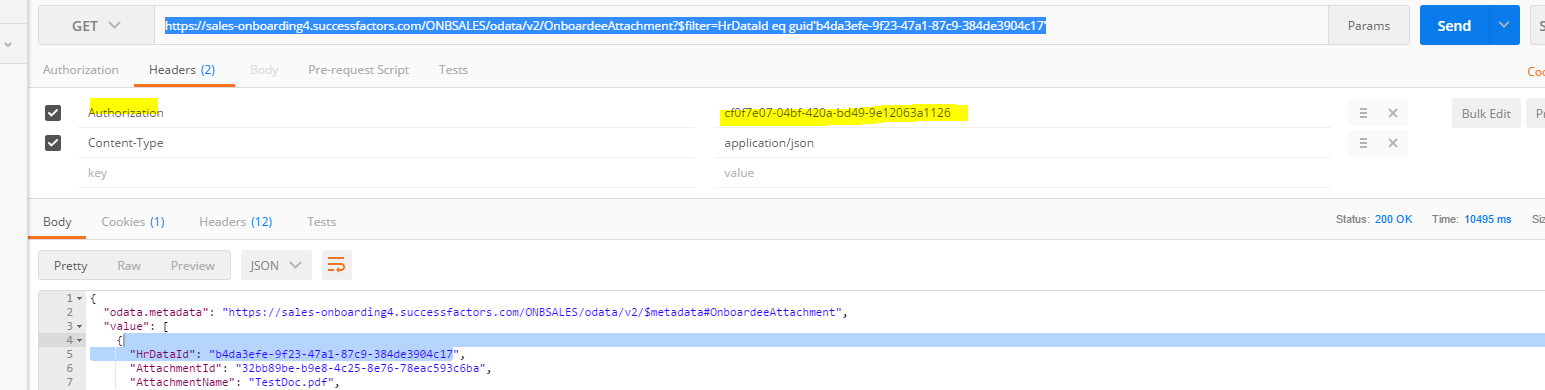Click the "HrDataId" line in the response
The height and width of the screenshot is (390, 1545).
pos(298,354)
